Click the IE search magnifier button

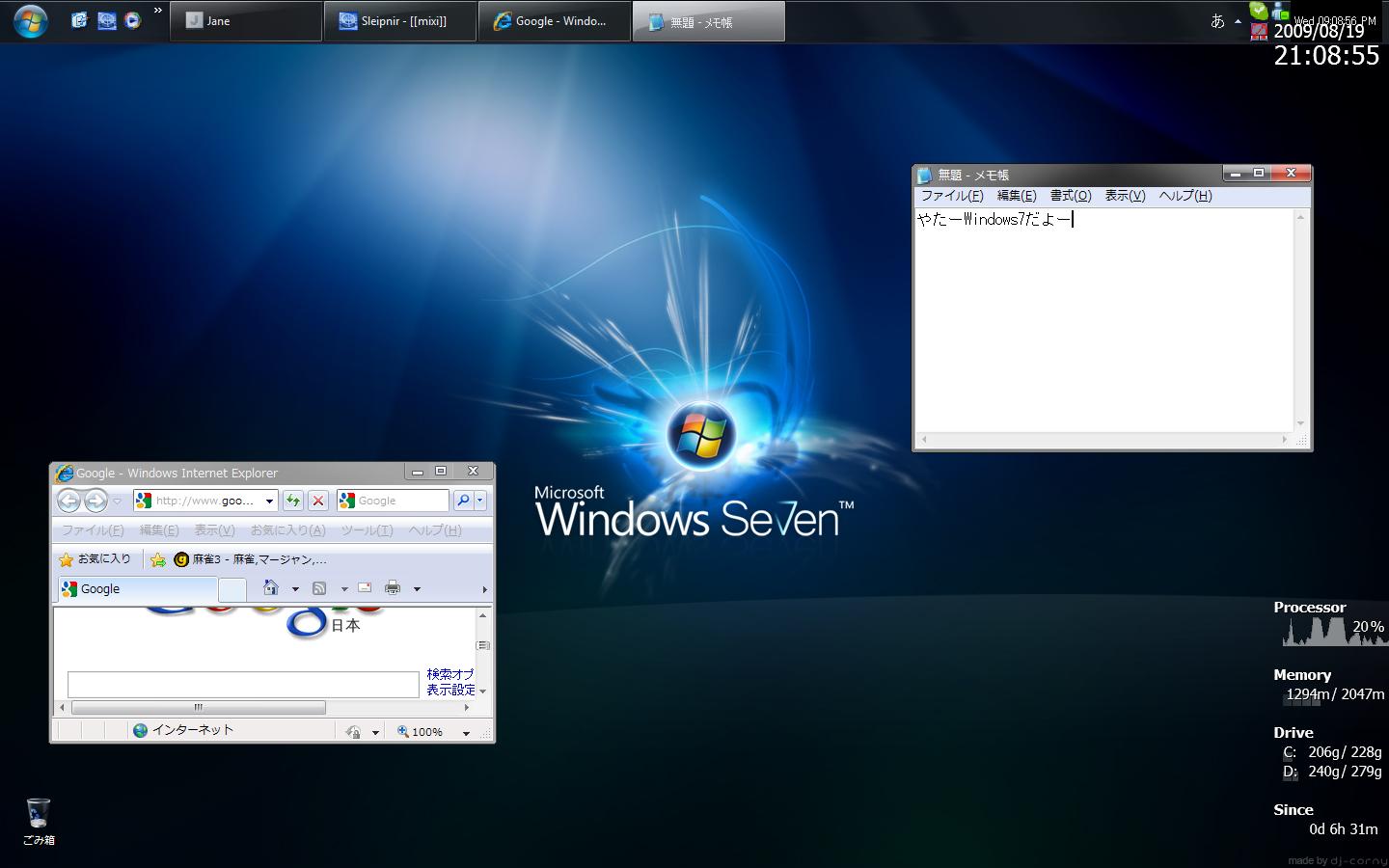click(x=463, y=501)
